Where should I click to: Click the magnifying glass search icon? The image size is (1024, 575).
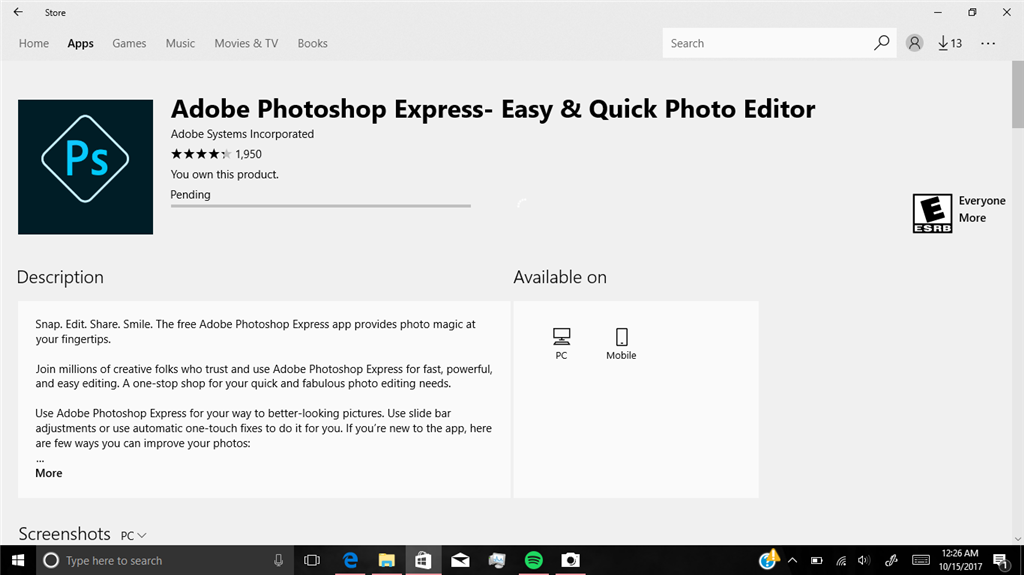coord(882,43)
